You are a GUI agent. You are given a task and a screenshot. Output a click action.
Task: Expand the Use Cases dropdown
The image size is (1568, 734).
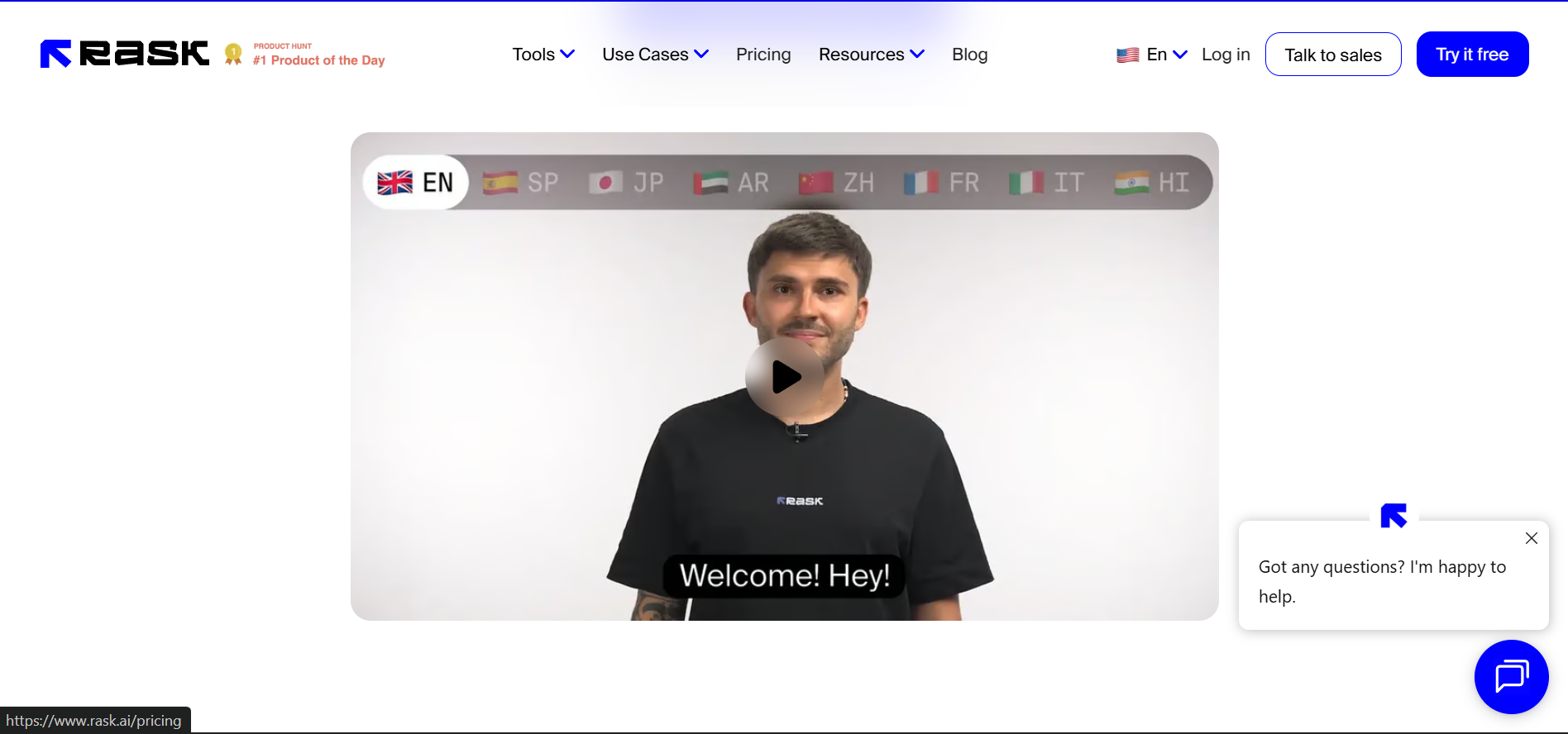[x=655, y=55]
